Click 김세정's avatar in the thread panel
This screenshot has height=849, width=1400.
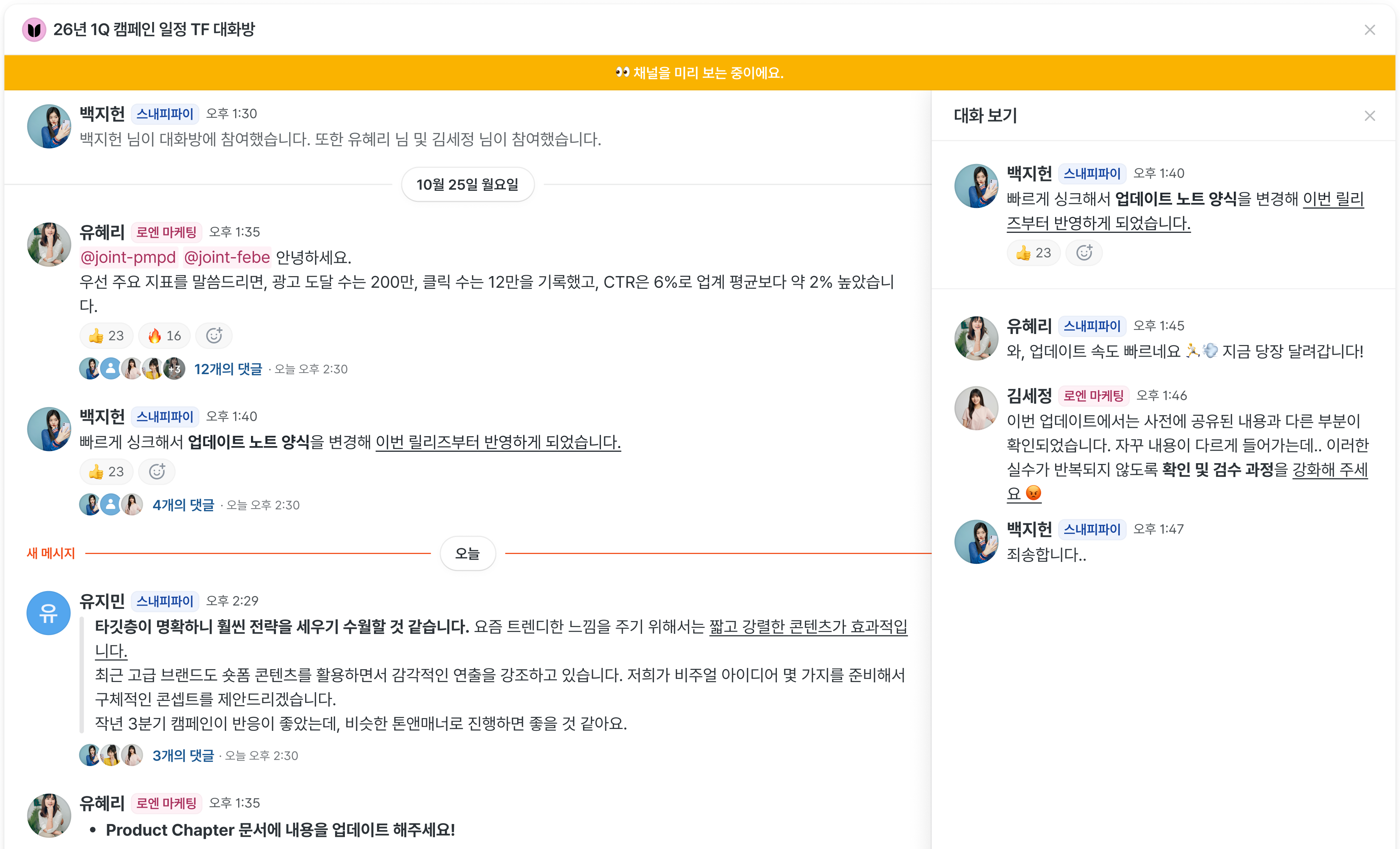(x=976, y=408)
